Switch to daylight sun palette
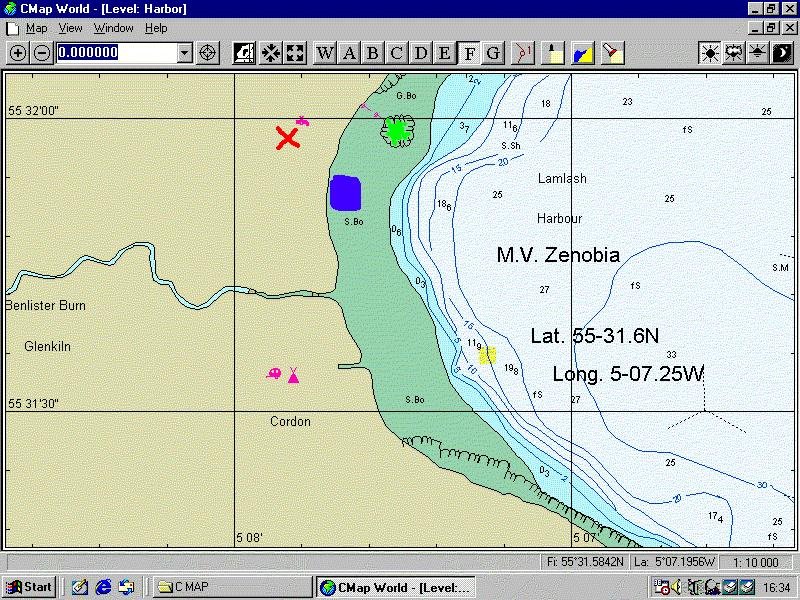Image resolution: width=800 pixels, height=600 pixels. click(710, 53)
